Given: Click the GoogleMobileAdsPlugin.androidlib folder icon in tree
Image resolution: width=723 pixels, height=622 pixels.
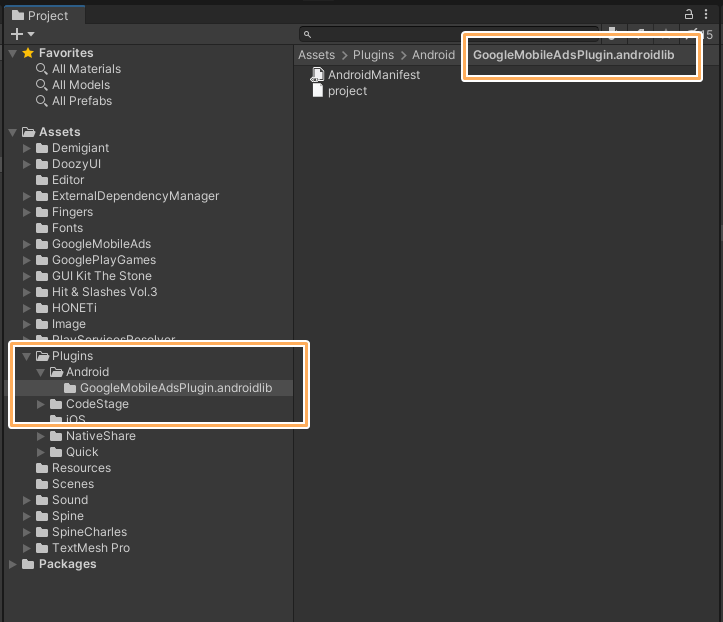Looking at the screenshot, I should (70, 388).
